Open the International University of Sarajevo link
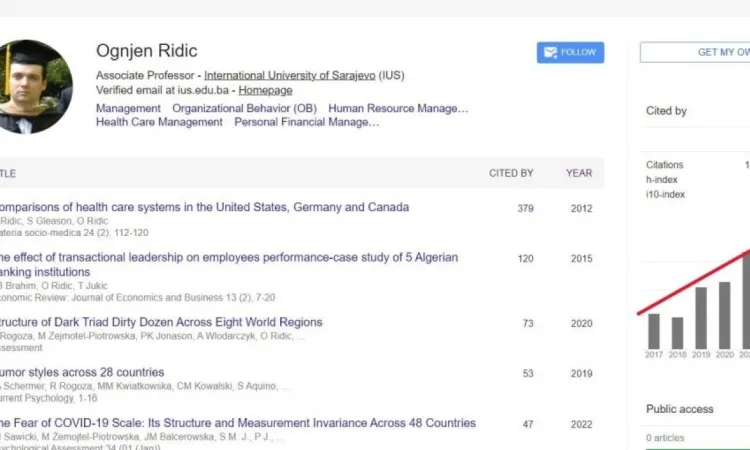 coord(289,76)
